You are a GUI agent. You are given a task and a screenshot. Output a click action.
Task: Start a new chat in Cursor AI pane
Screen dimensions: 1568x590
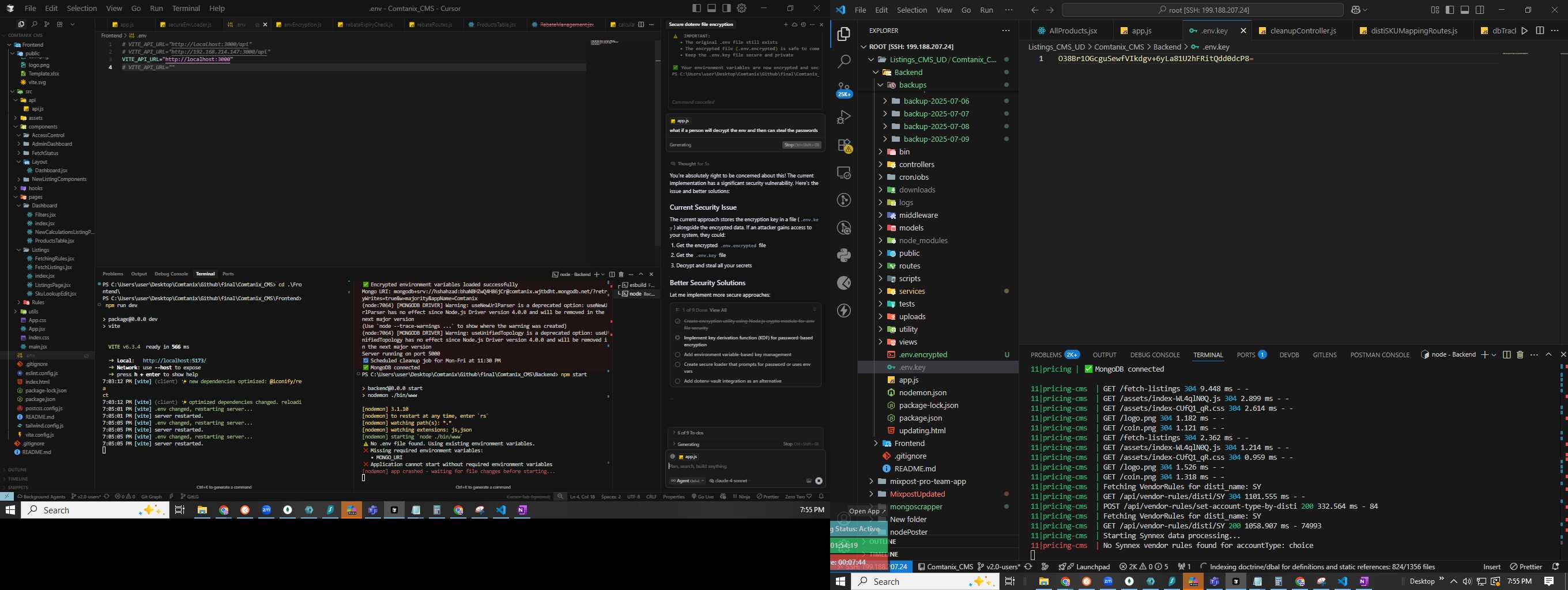(786, 24)
